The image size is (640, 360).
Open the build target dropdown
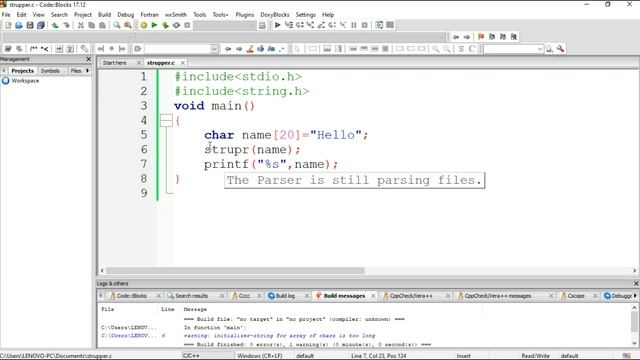tap(224, 25)
